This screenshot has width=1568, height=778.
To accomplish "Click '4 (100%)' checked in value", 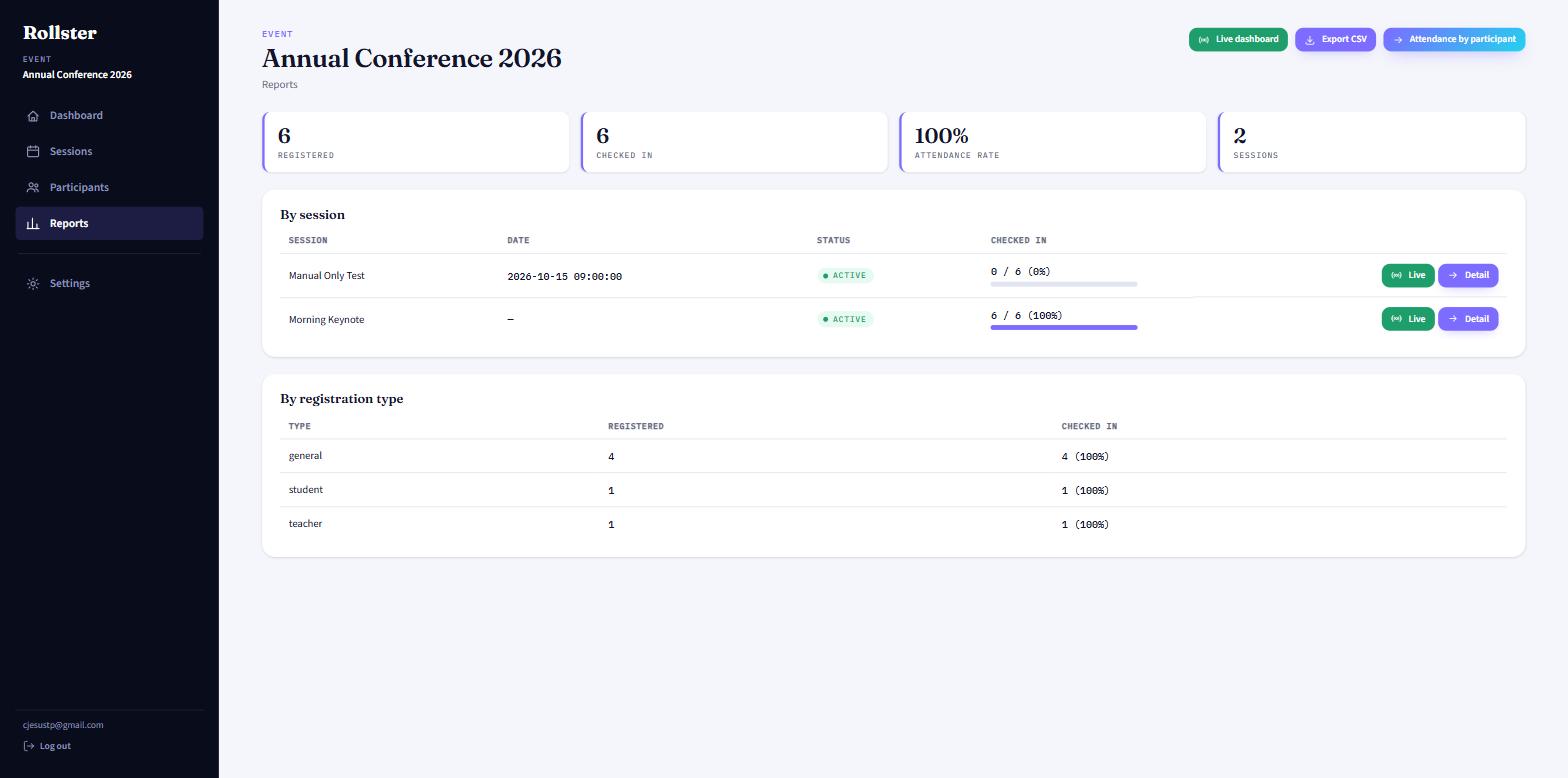I will point(1085,457).
